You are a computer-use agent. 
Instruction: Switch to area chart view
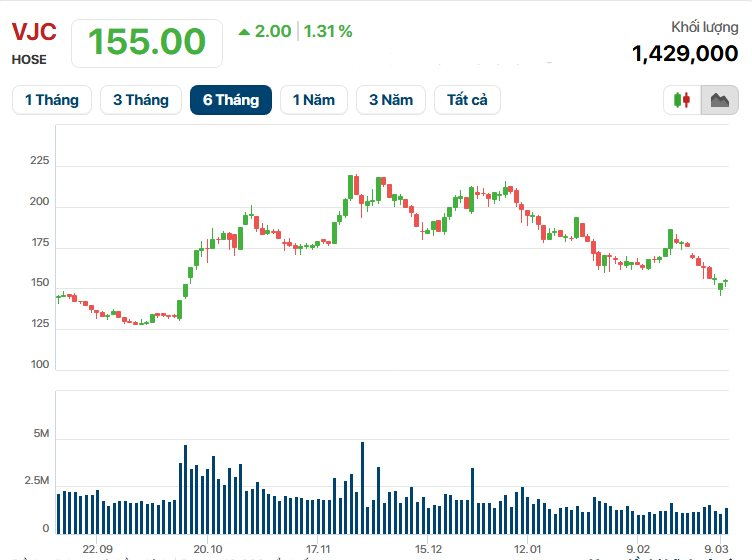click(x=720, y=100)
